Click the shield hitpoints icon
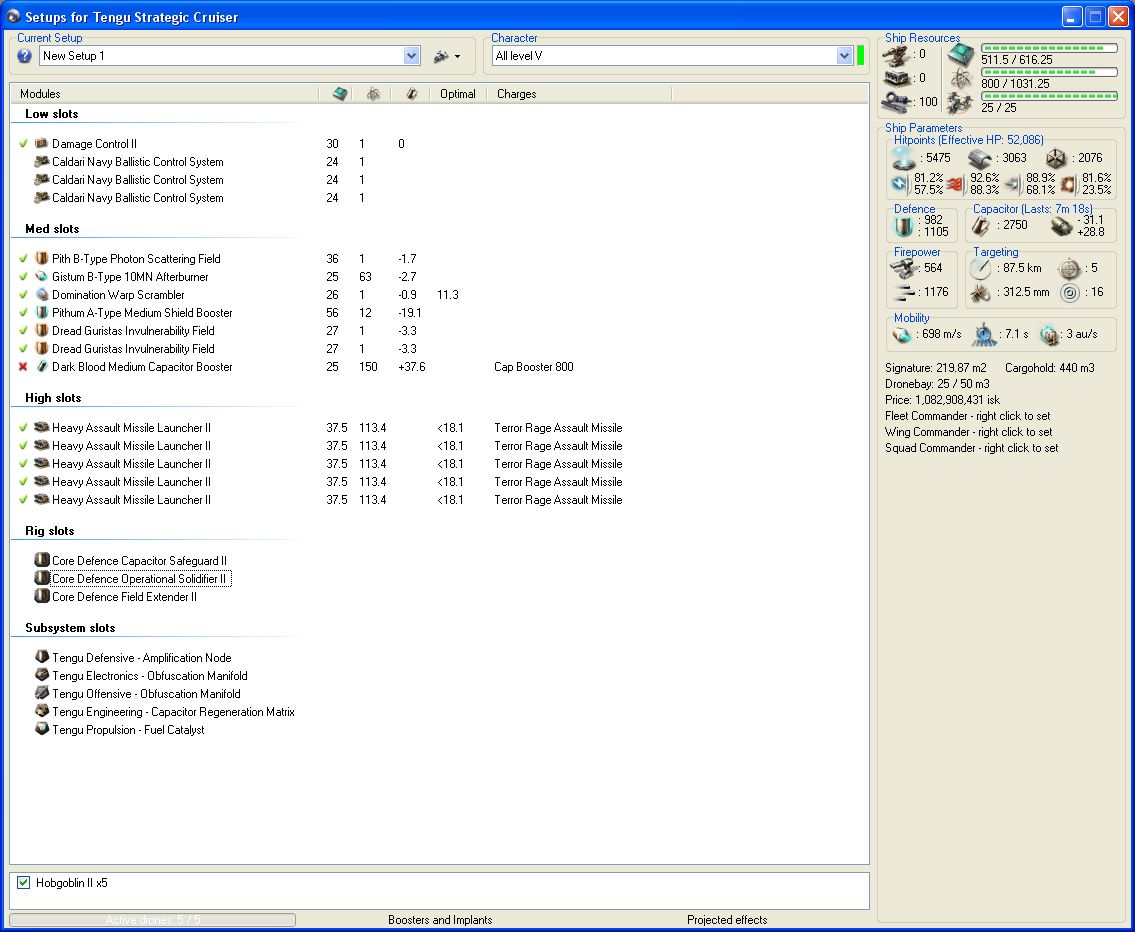Screen dimensions: 1135x932 [x=903, y=158]
